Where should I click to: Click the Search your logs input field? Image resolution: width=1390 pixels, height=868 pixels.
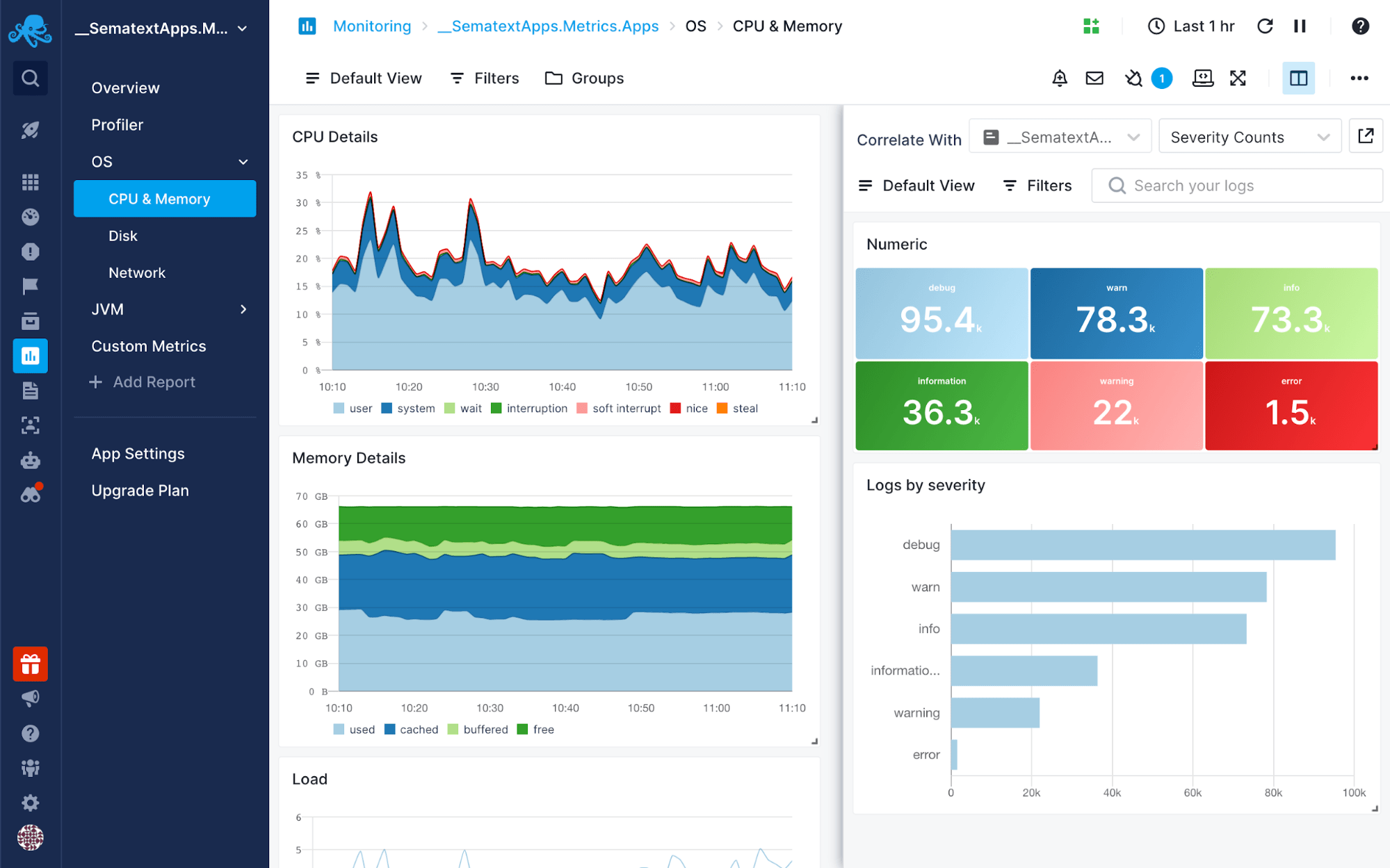pos(1237,186)
